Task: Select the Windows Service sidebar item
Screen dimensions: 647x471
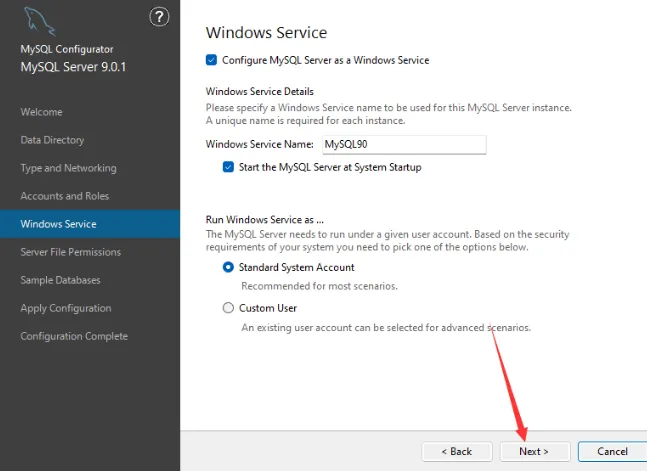Action: point(90,224)
